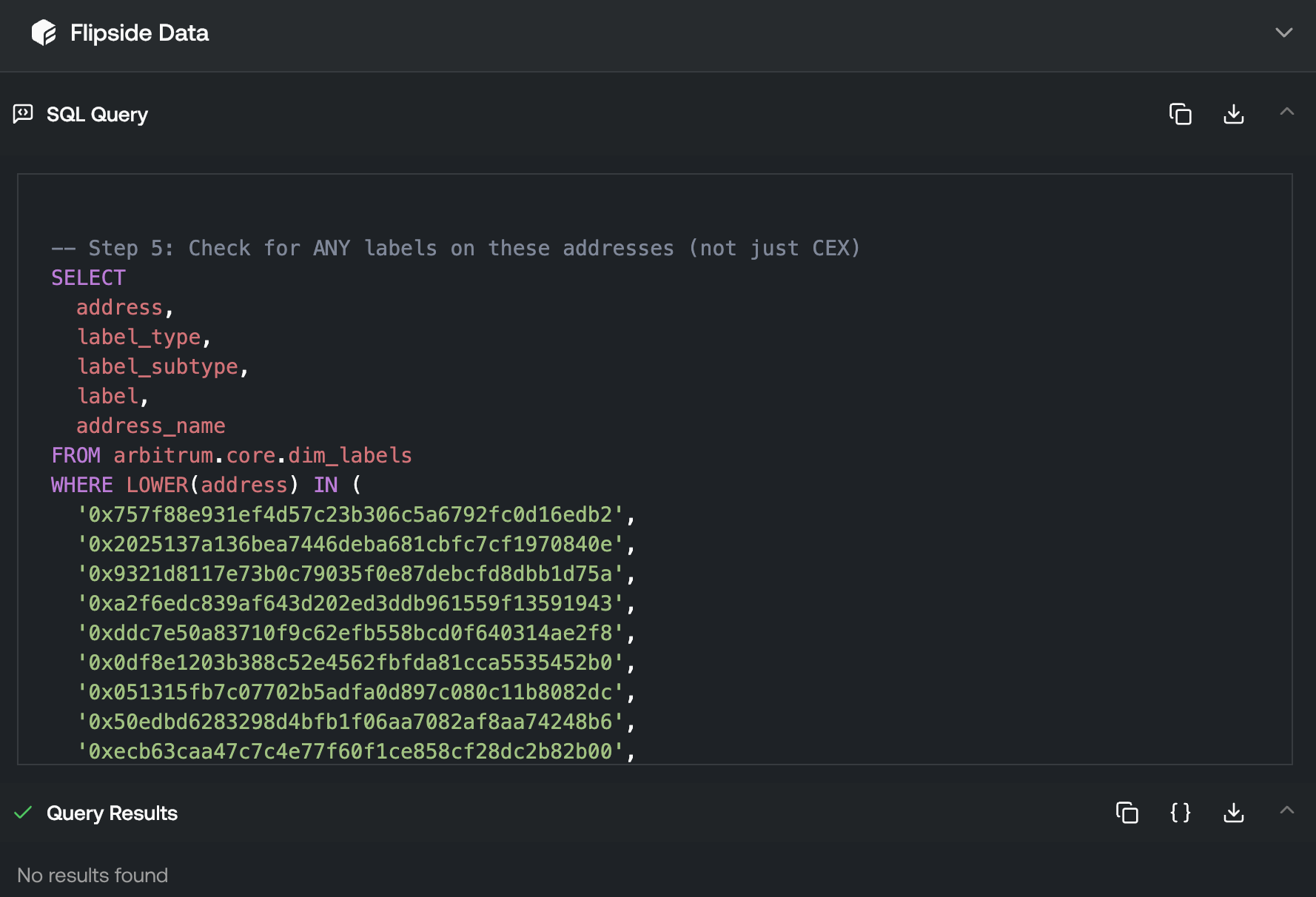
Task: Click the SQL Query code bubble icon
Action: click(x=23, y=114)
